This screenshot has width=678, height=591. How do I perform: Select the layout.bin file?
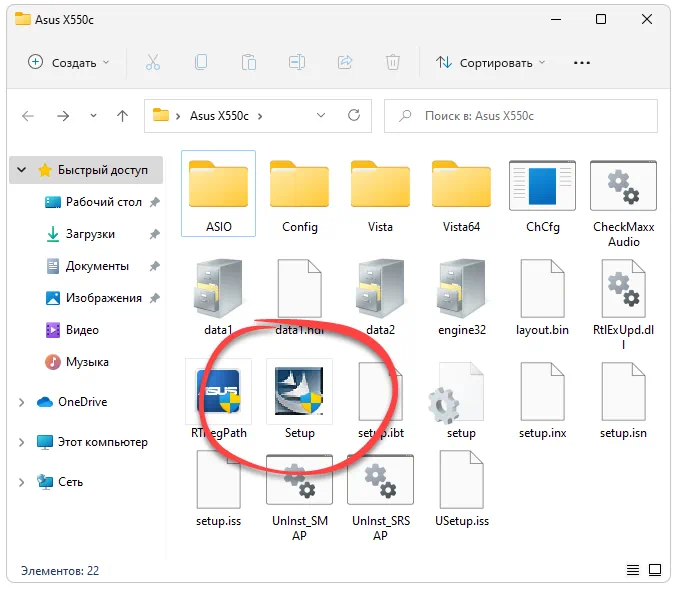(x=542, y=297)
